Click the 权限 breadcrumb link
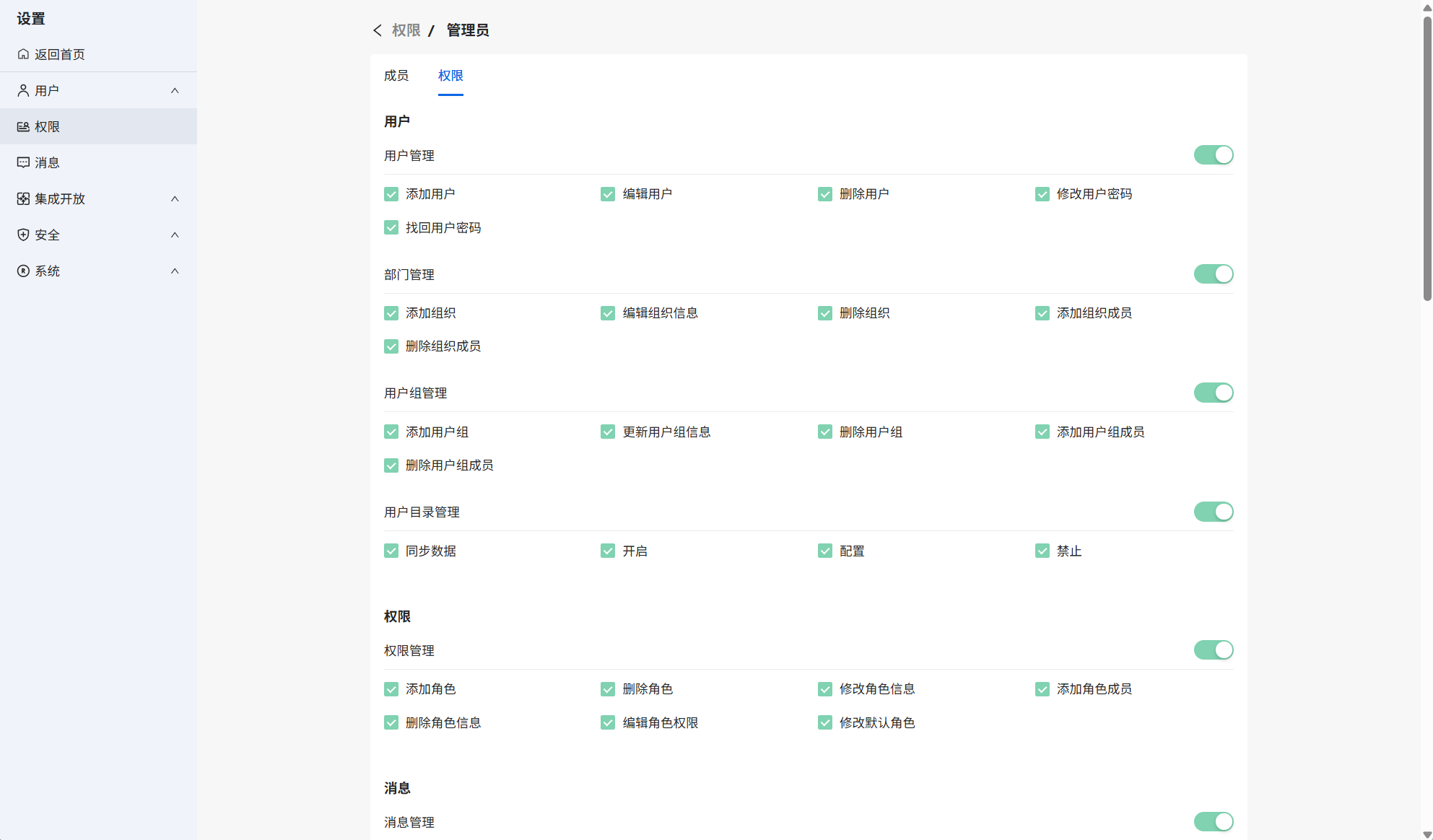Image resolution: width=1433 pixels, height=840 pixels. tap(406, 30)
